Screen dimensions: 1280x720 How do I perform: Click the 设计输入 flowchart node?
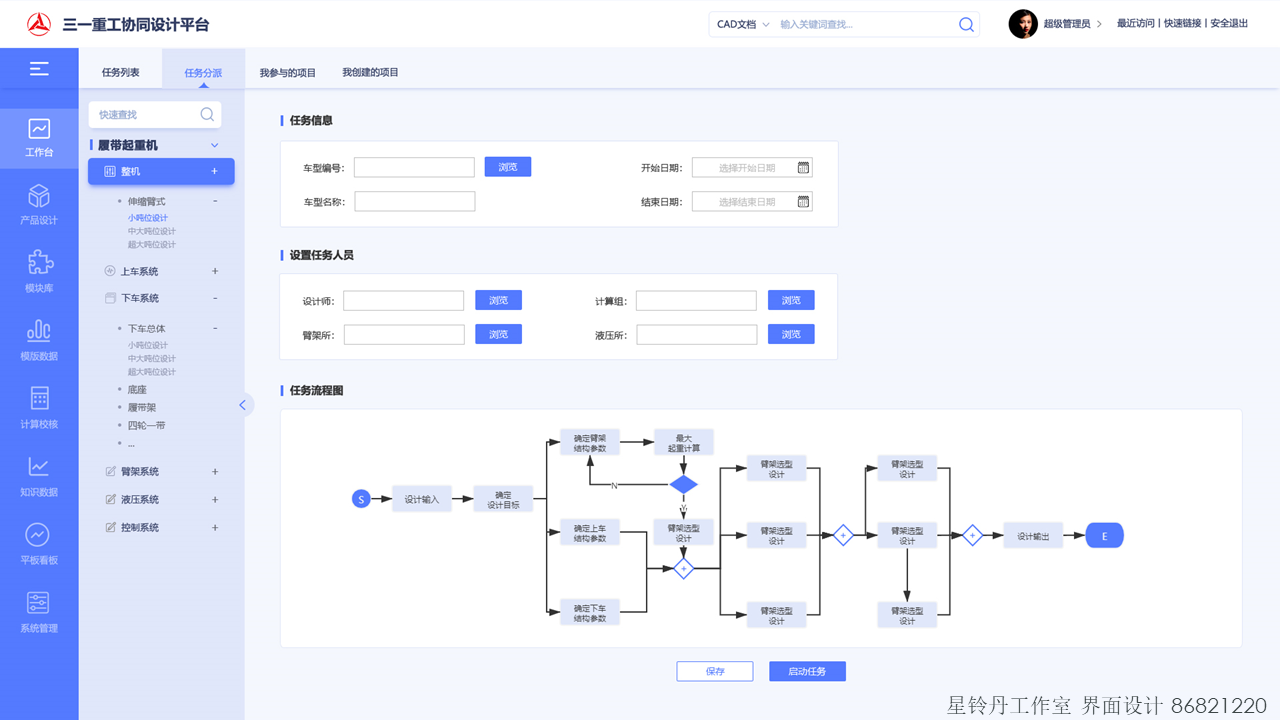422,499
